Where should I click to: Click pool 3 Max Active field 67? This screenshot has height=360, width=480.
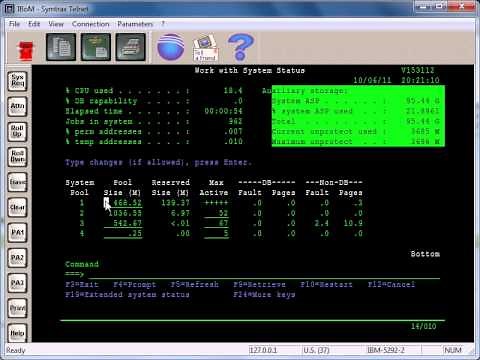[216, 223]
